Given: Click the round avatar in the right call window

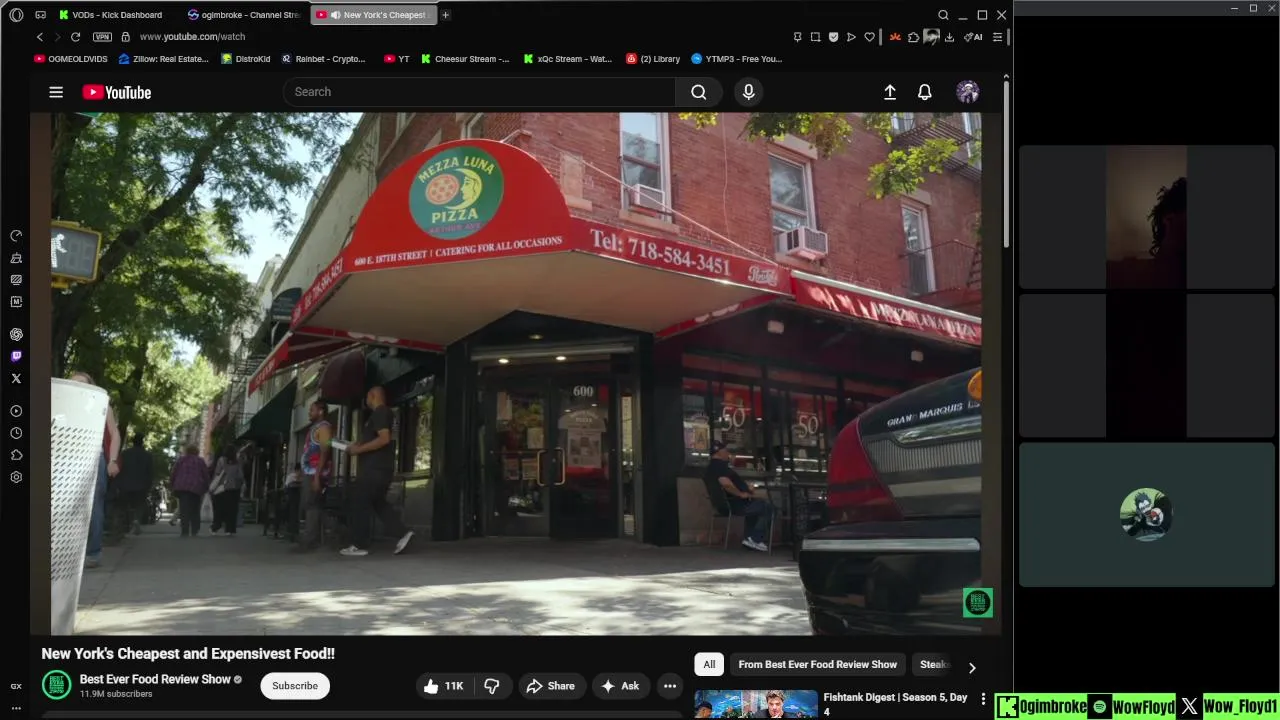Looking at the screenshot, I should pyautogui.click(x=1146, y=514).
